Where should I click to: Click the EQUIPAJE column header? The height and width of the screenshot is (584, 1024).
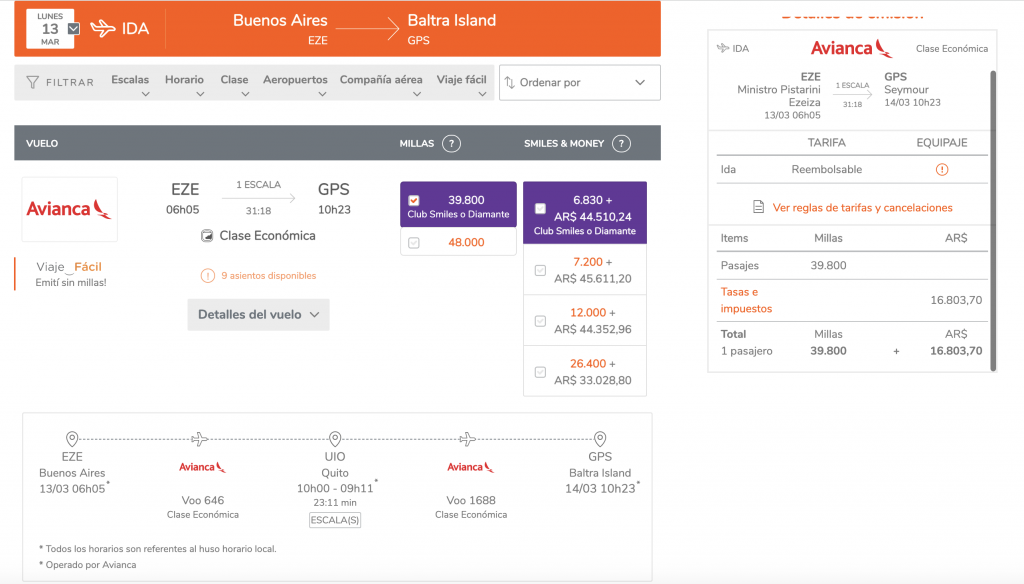(942, 142)
